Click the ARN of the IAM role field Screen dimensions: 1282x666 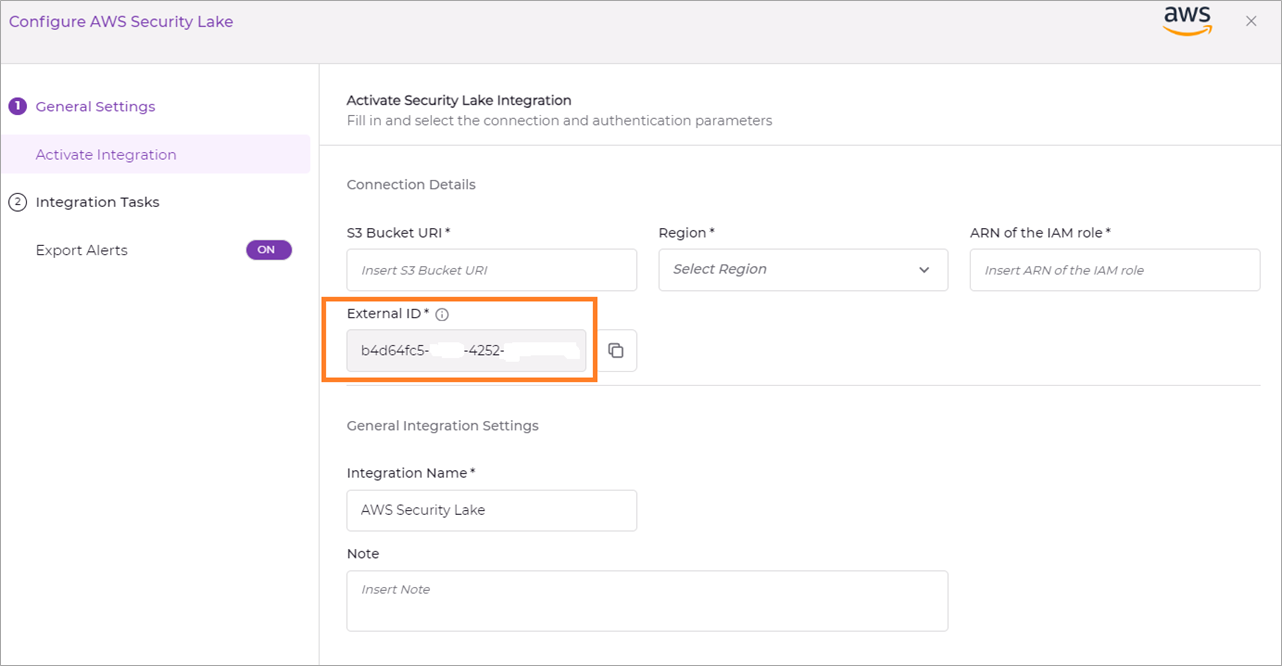(1115, 270)
